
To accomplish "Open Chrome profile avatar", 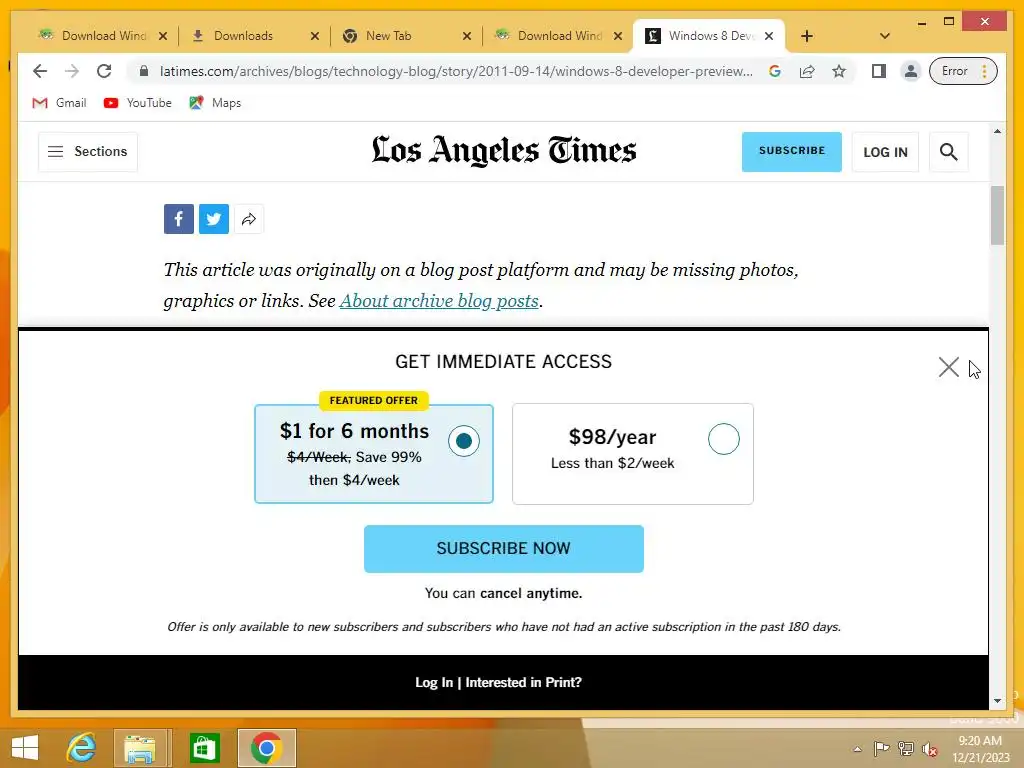I will [x=910, y=71].
